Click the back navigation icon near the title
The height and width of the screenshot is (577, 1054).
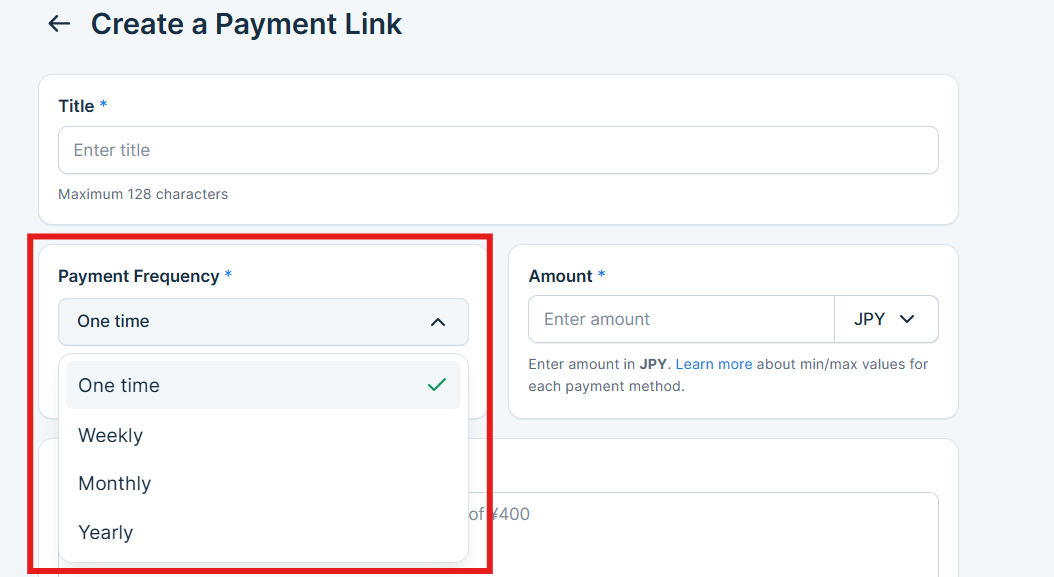click(x=58, y=24)
